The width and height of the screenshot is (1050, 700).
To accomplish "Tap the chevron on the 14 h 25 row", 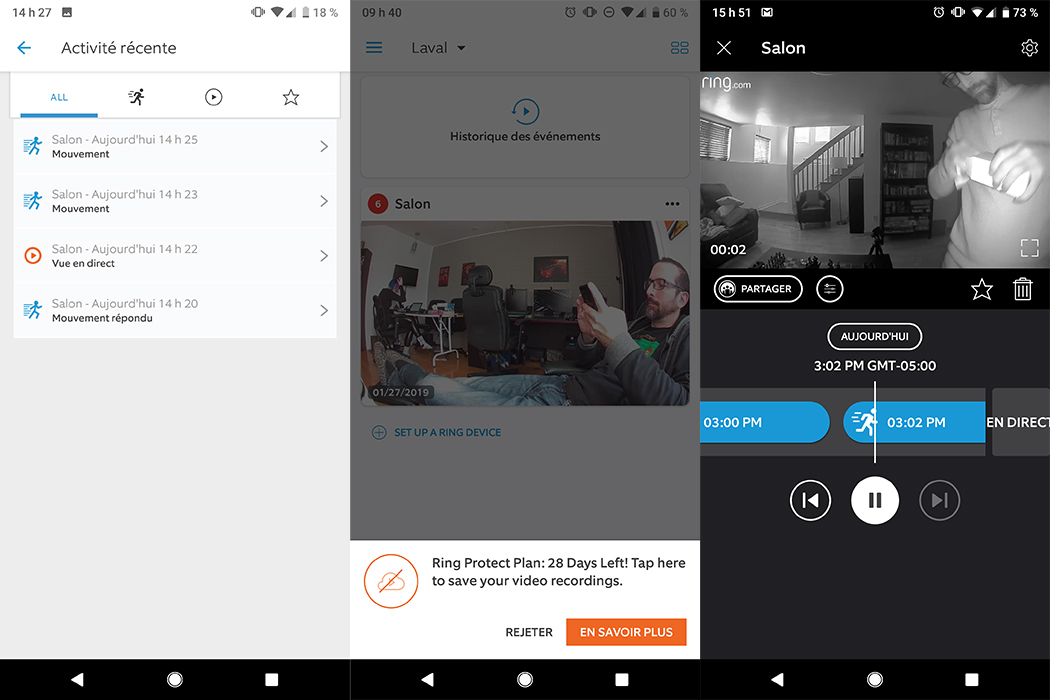I will tap(324, 147).
